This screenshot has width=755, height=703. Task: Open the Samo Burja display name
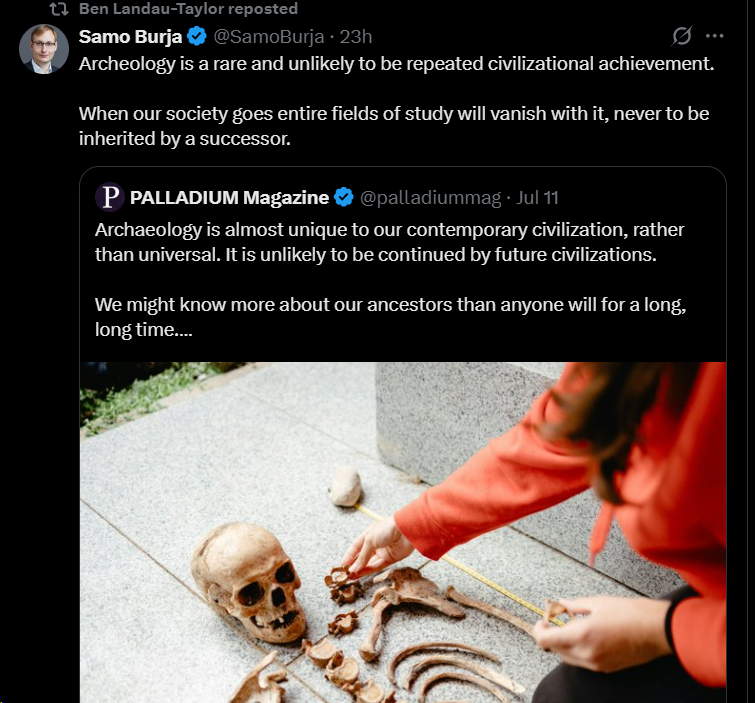point(130,37)
